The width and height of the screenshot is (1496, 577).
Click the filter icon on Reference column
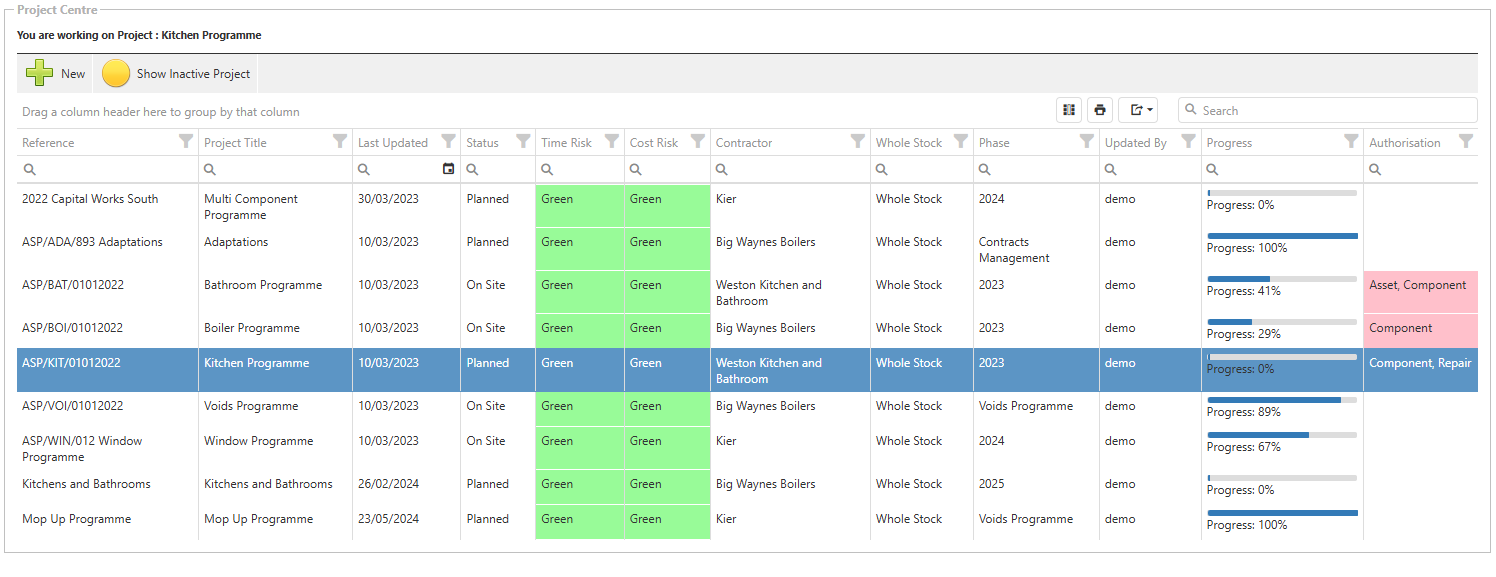click(x=185, y=142)
